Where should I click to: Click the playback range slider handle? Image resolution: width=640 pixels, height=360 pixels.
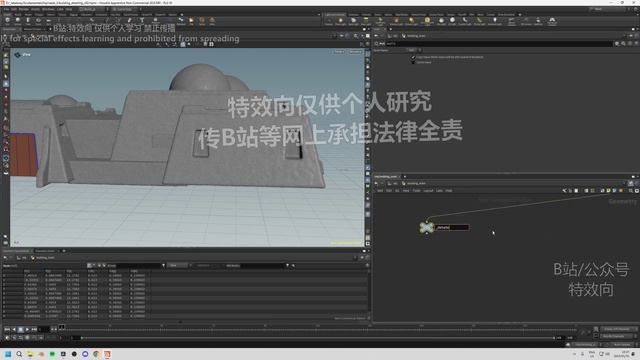(82, 338)
